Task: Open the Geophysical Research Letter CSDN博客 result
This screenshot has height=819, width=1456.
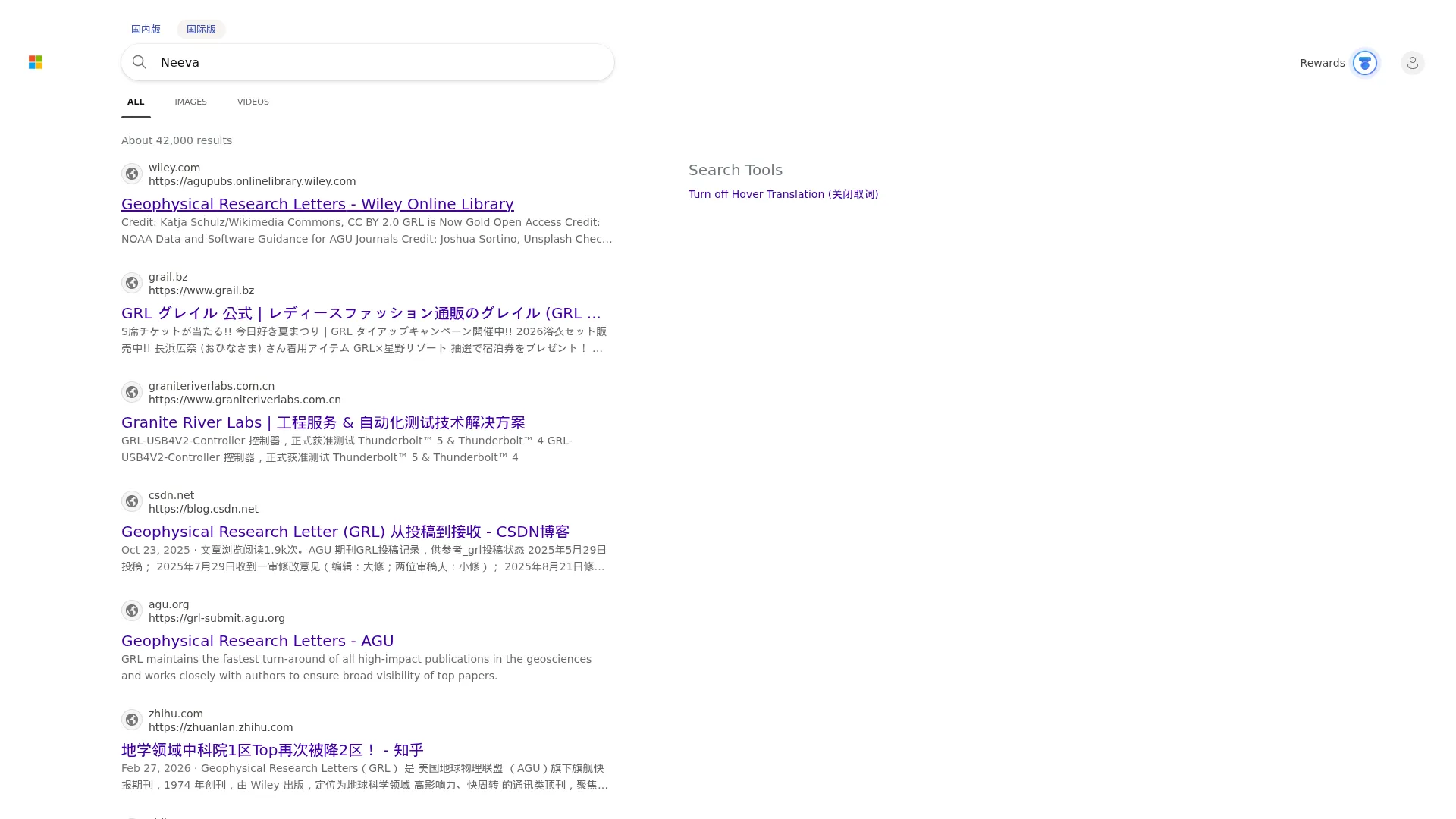Action: pyautogui.click(x=345, y=532)
